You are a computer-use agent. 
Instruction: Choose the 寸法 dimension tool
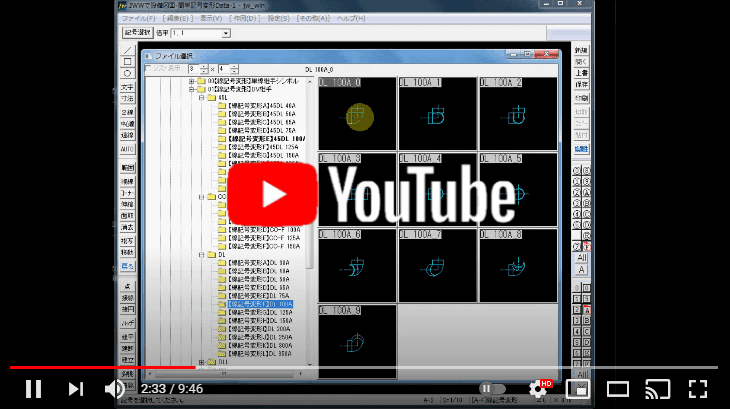(127, 98)
